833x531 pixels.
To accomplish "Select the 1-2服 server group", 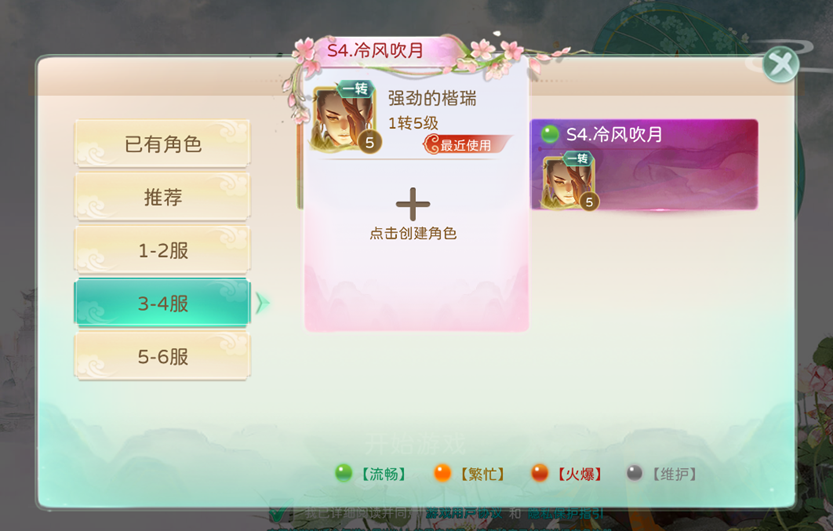I will 162,250.
